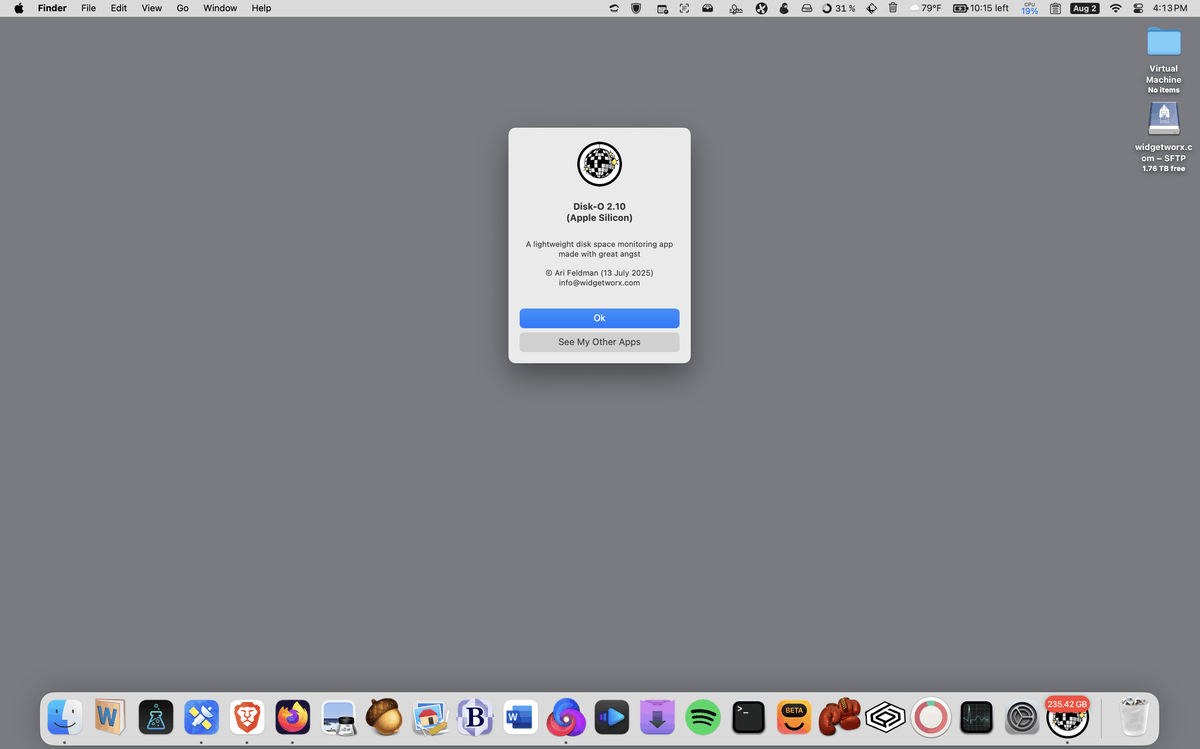The image size is (1200, 749).
Task: Open the flask icon app in the Dock
Action: pos(156,717)
